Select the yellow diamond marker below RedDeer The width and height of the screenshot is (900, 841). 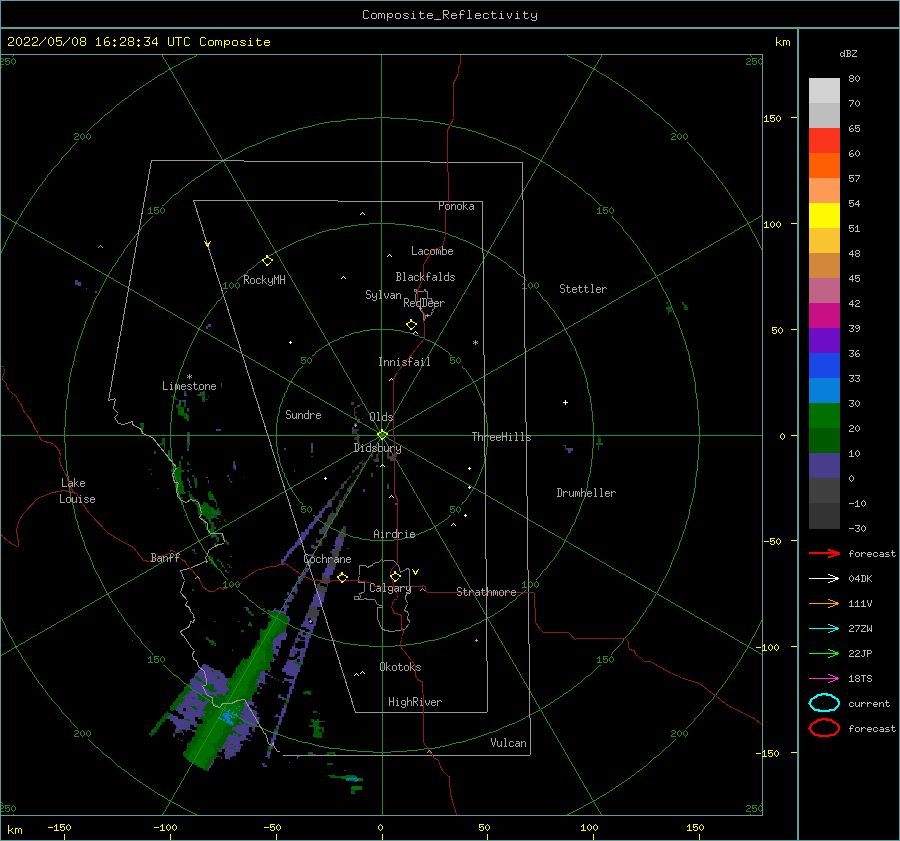coord(411,325)
